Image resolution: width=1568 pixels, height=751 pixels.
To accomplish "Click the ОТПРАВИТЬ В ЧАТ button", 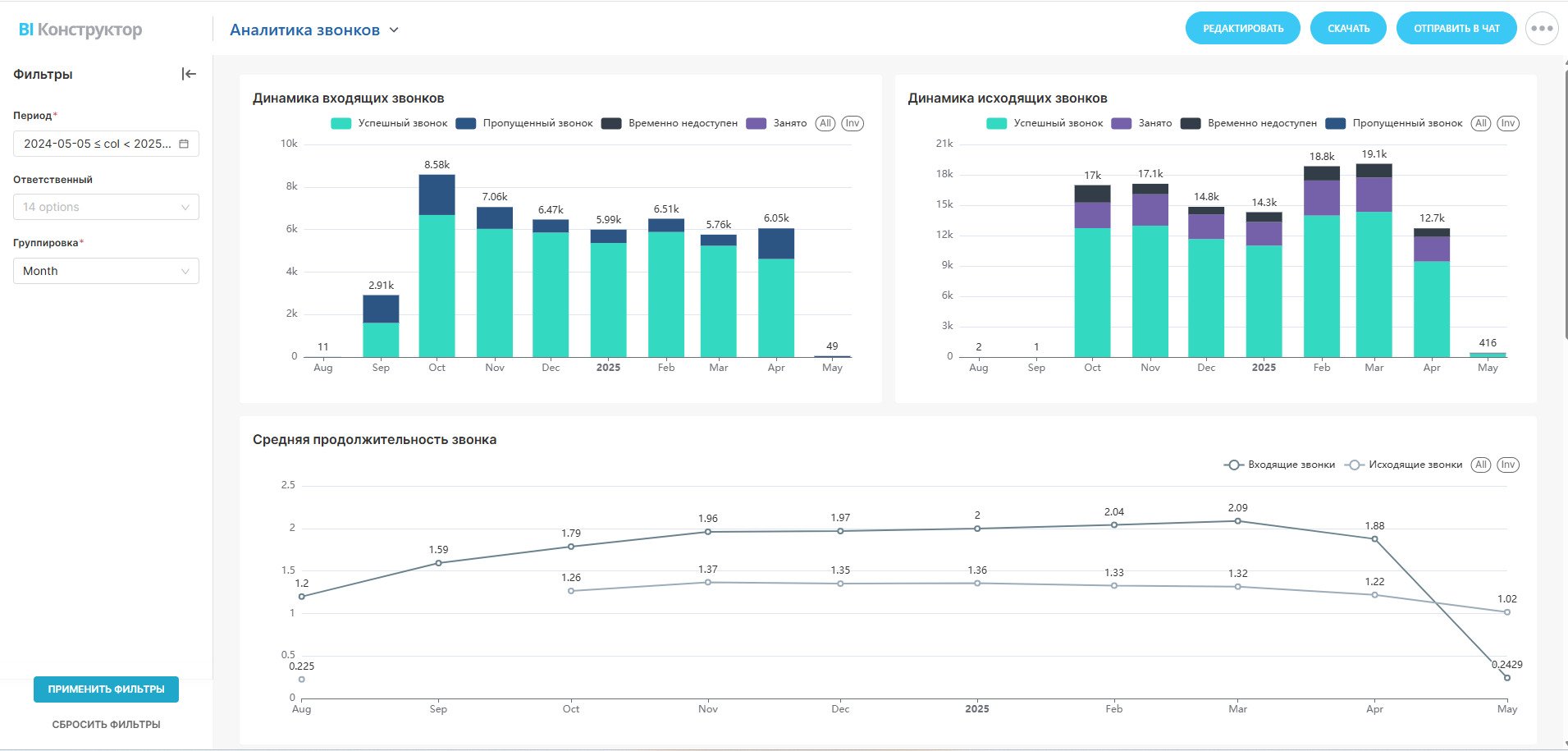I will pyautogui.click(x=1456, y=29).
